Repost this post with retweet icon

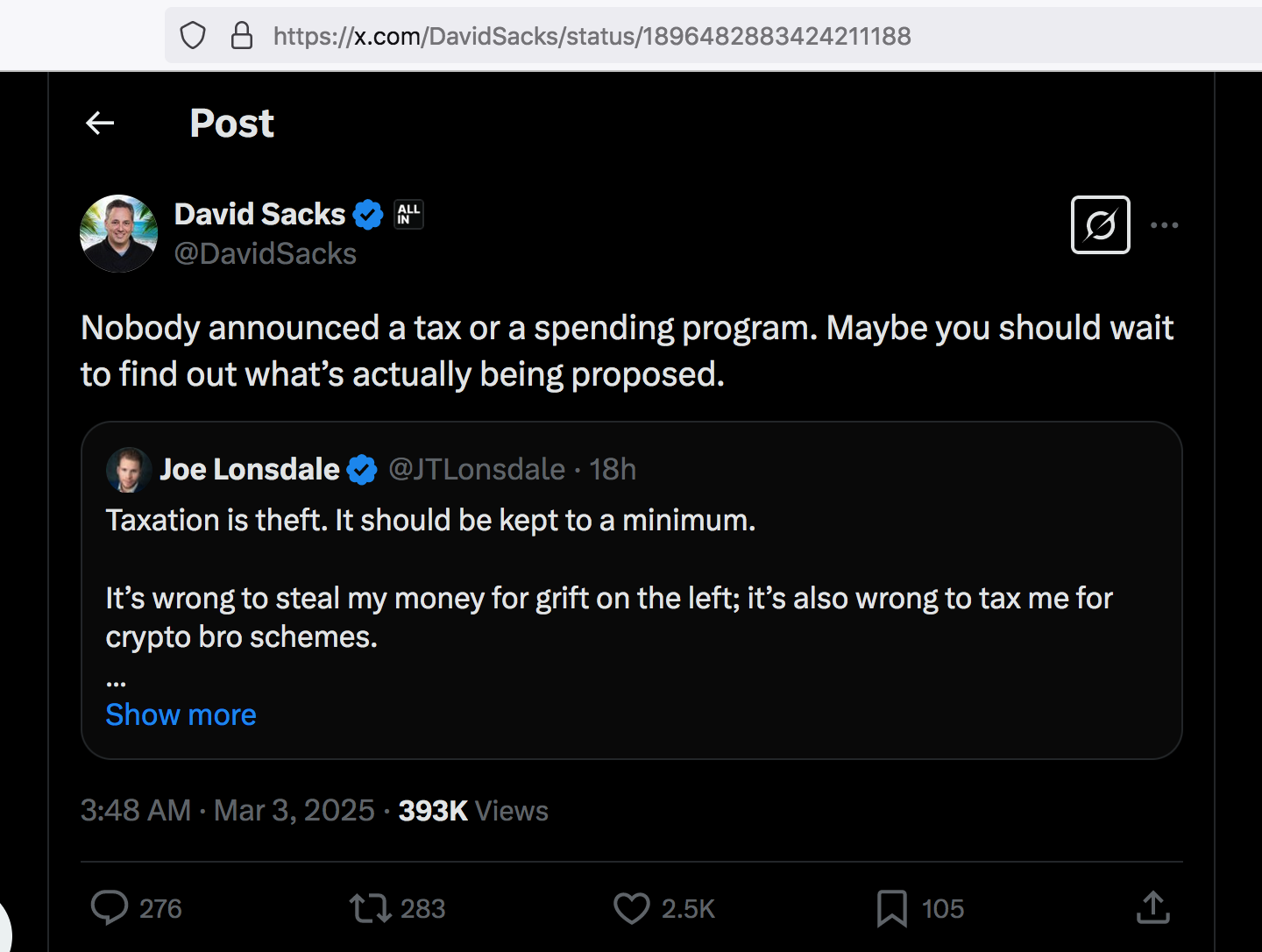click(x=371, y=908)
